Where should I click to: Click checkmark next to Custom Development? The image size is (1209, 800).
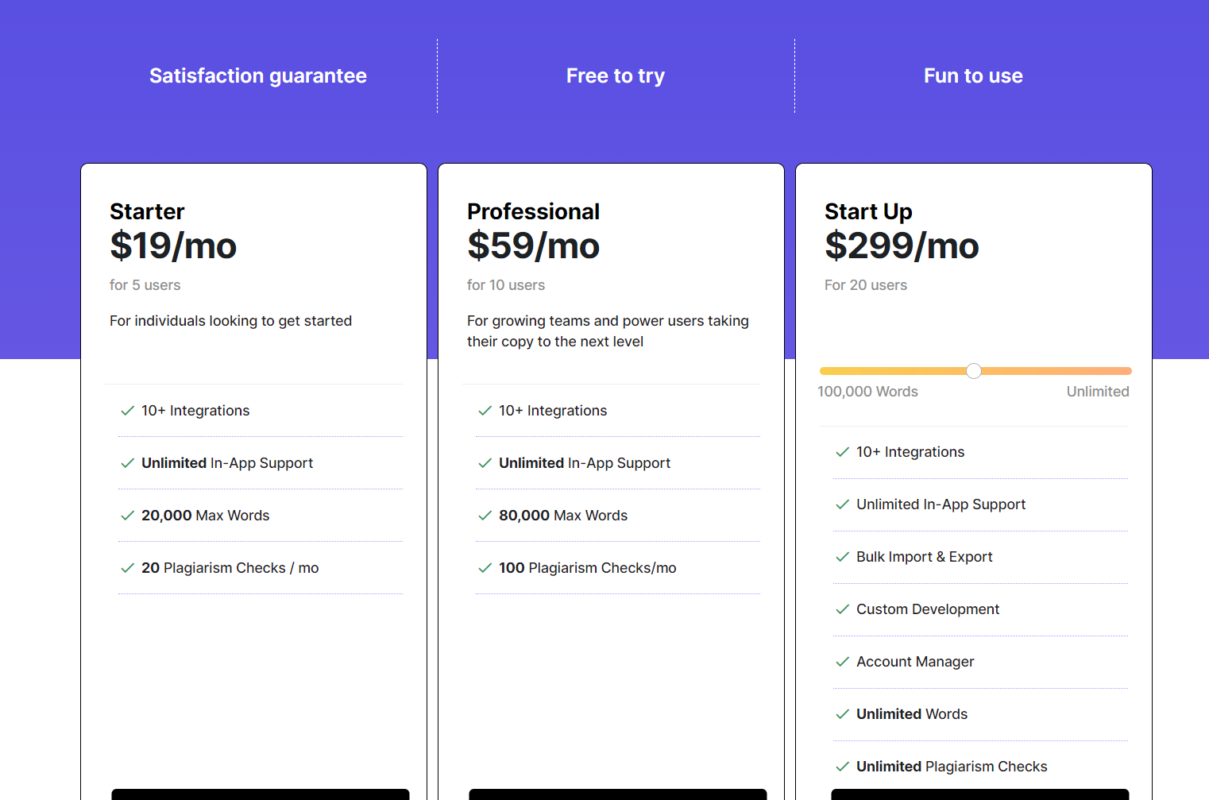[842, 609]
